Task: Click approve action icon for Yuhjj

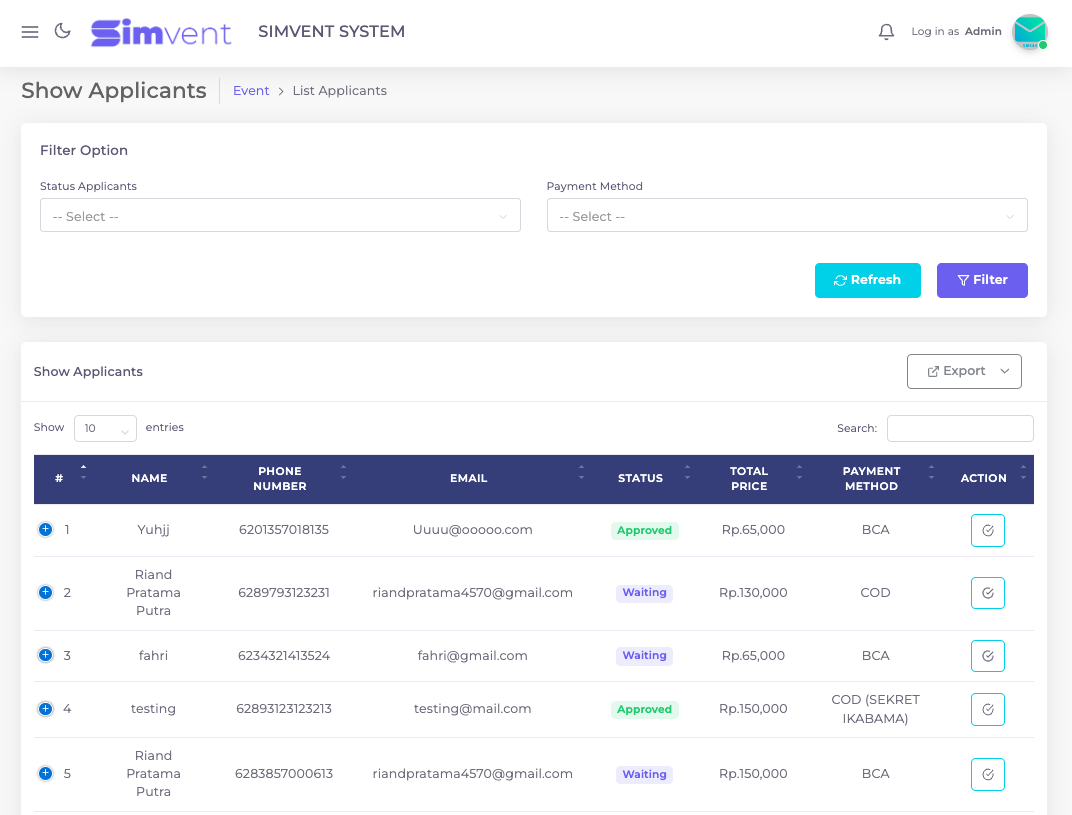Action: click(x=987, y=531)
